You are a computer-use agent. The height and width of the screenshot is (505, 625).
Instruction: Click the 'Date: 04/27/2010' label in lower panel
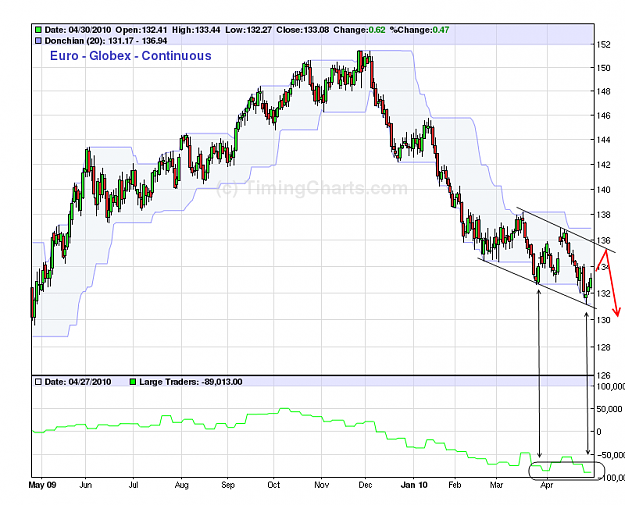point(78,382)
